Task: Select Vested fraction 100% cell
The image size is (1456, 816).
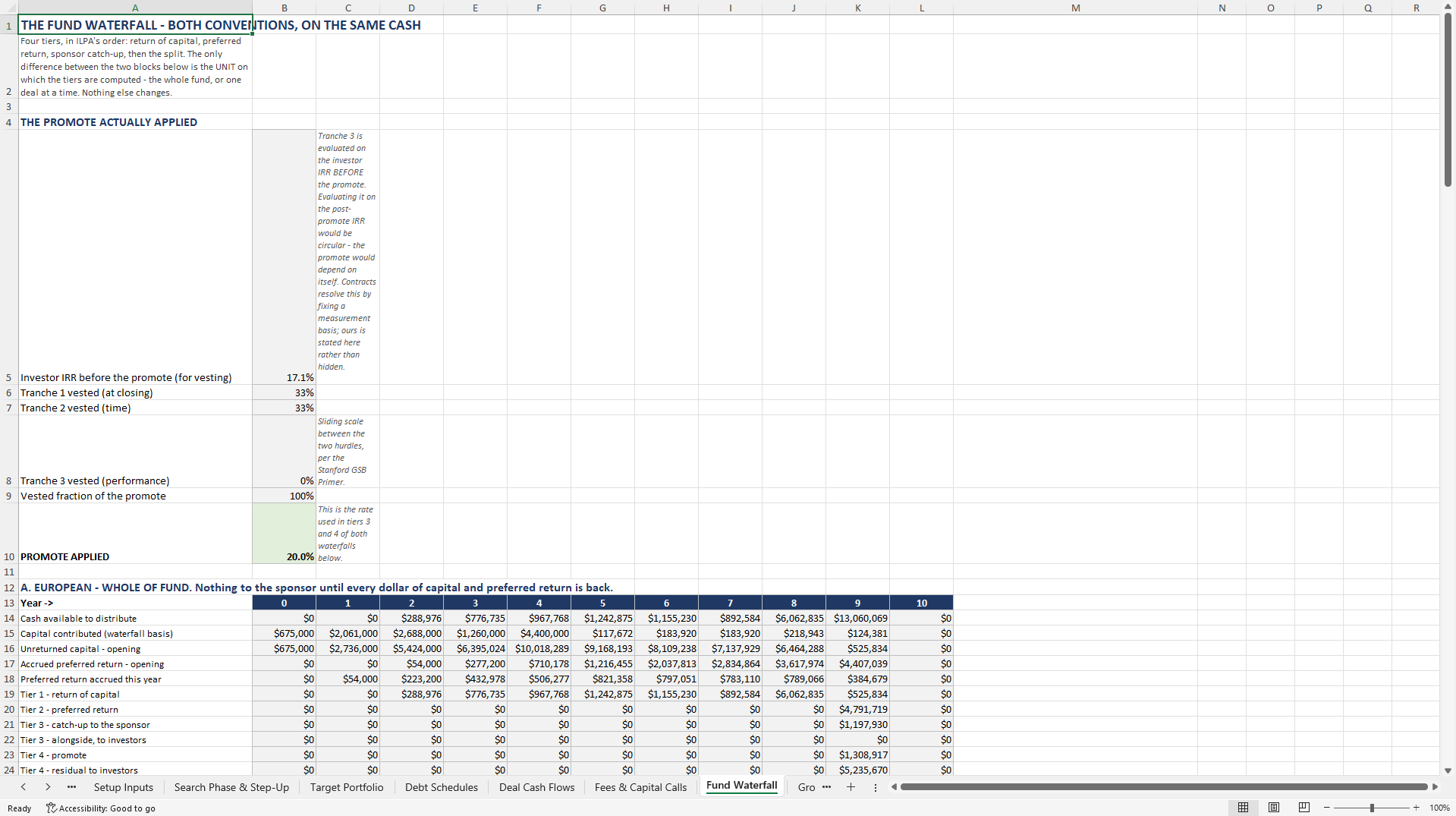Action: [284, 496]
